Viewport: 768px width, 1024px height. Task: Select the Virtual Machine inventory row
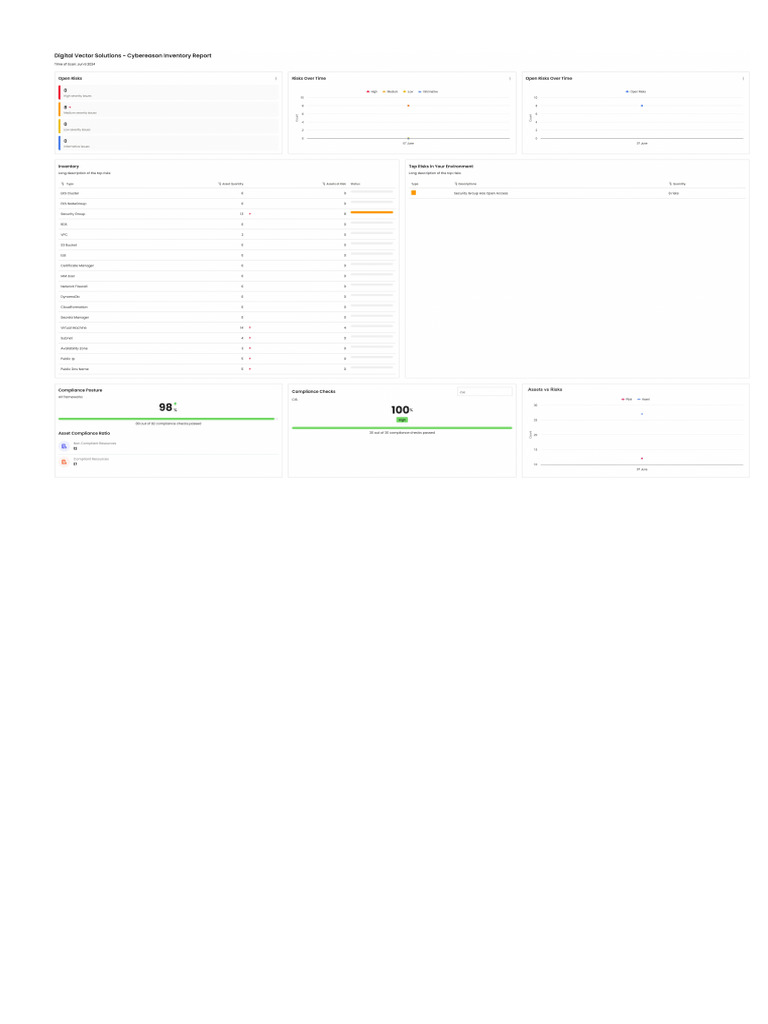point(227,328)
